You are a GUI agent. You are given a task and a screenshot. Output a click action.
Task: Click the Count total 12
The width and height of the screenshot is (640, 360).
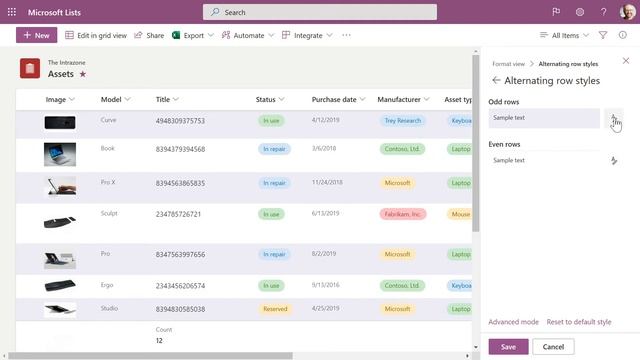click(159, 340)
